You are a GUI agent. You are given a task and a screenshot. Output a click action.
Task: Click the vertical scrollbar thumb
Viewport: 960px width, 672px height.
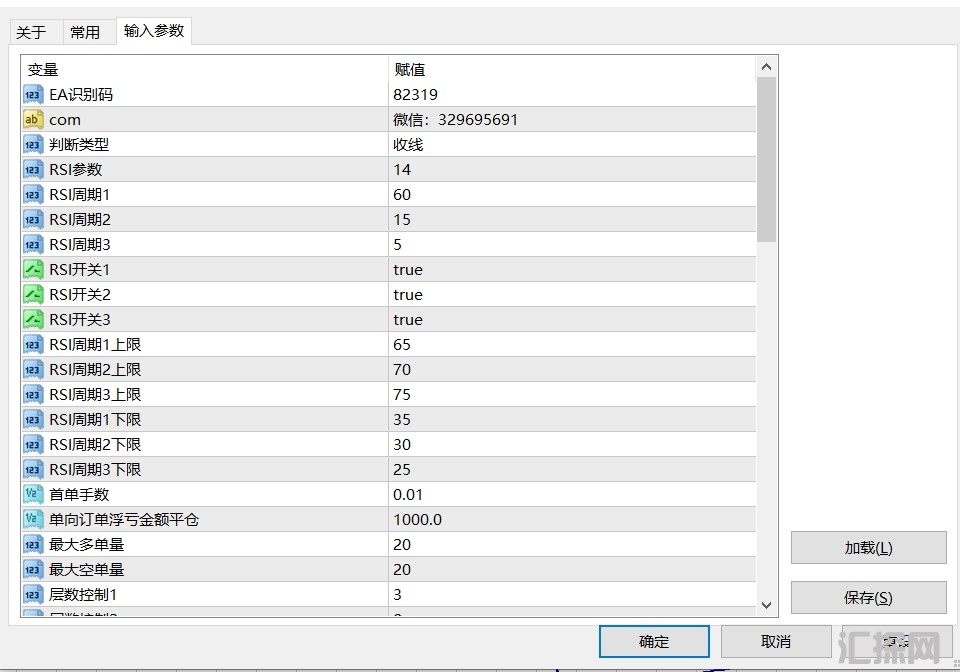click(767, 160)
